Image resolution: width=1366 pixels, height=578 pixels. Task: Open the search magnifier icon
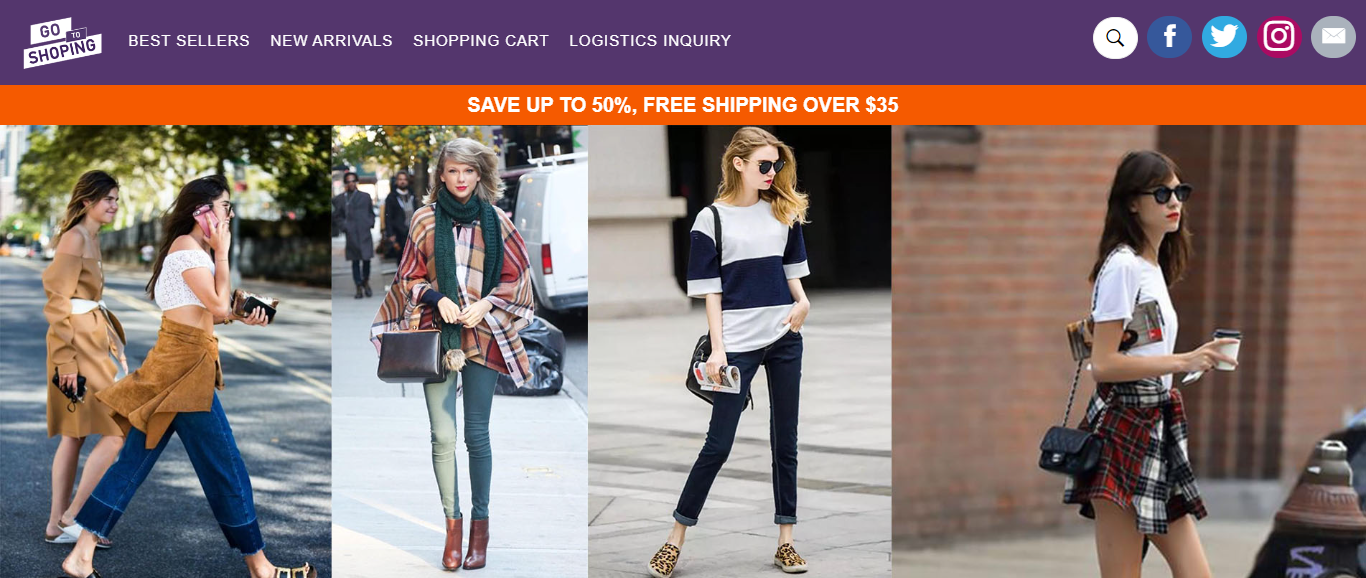click(x=1115, y=38)
